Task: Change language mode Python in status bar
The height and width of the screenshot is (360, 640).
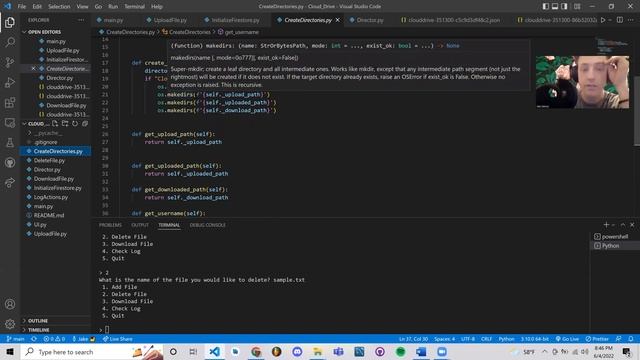Action: [507, 339]
